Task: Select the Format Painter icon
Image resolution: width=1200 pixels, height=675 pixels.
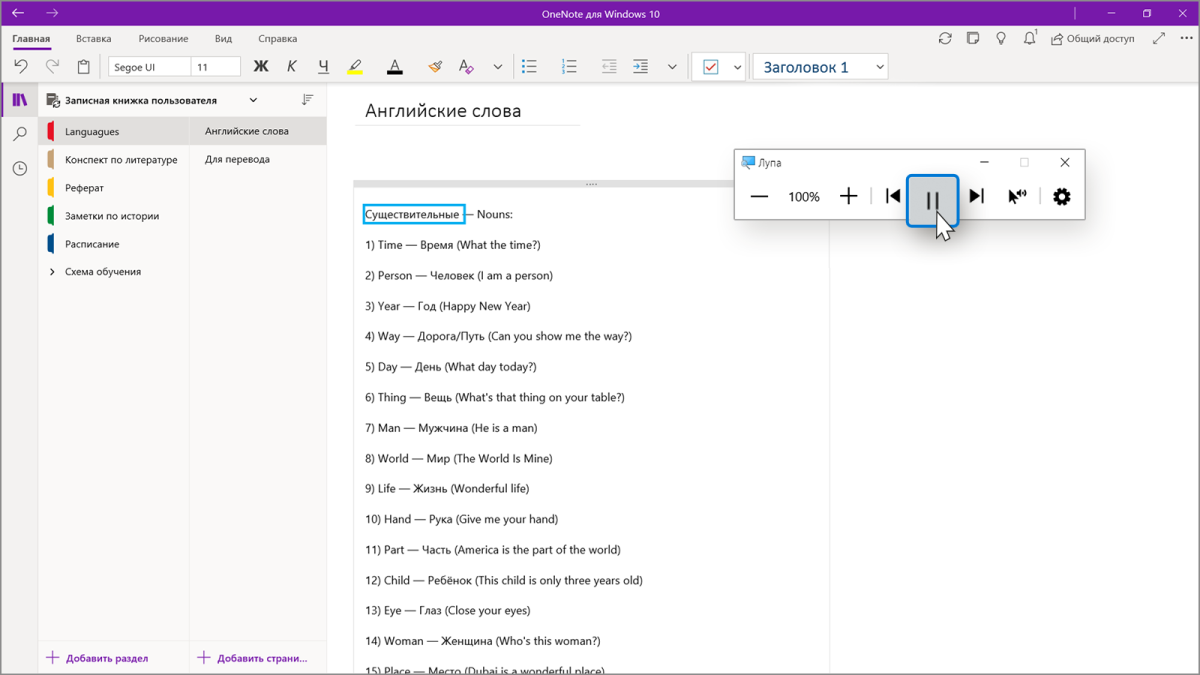Action: [x=435, y=66]
